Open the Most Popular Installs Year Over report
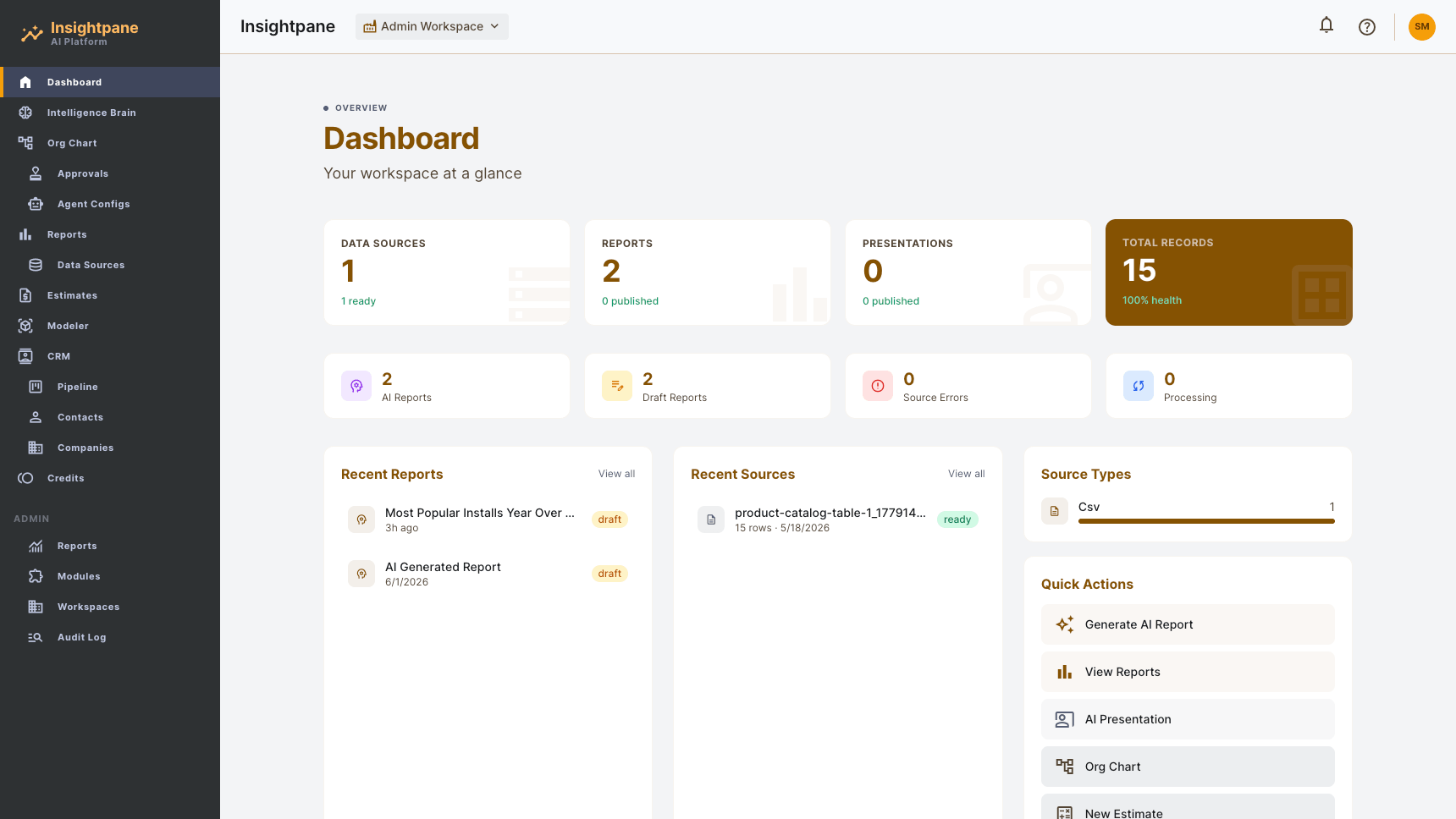 click(488, 519)
